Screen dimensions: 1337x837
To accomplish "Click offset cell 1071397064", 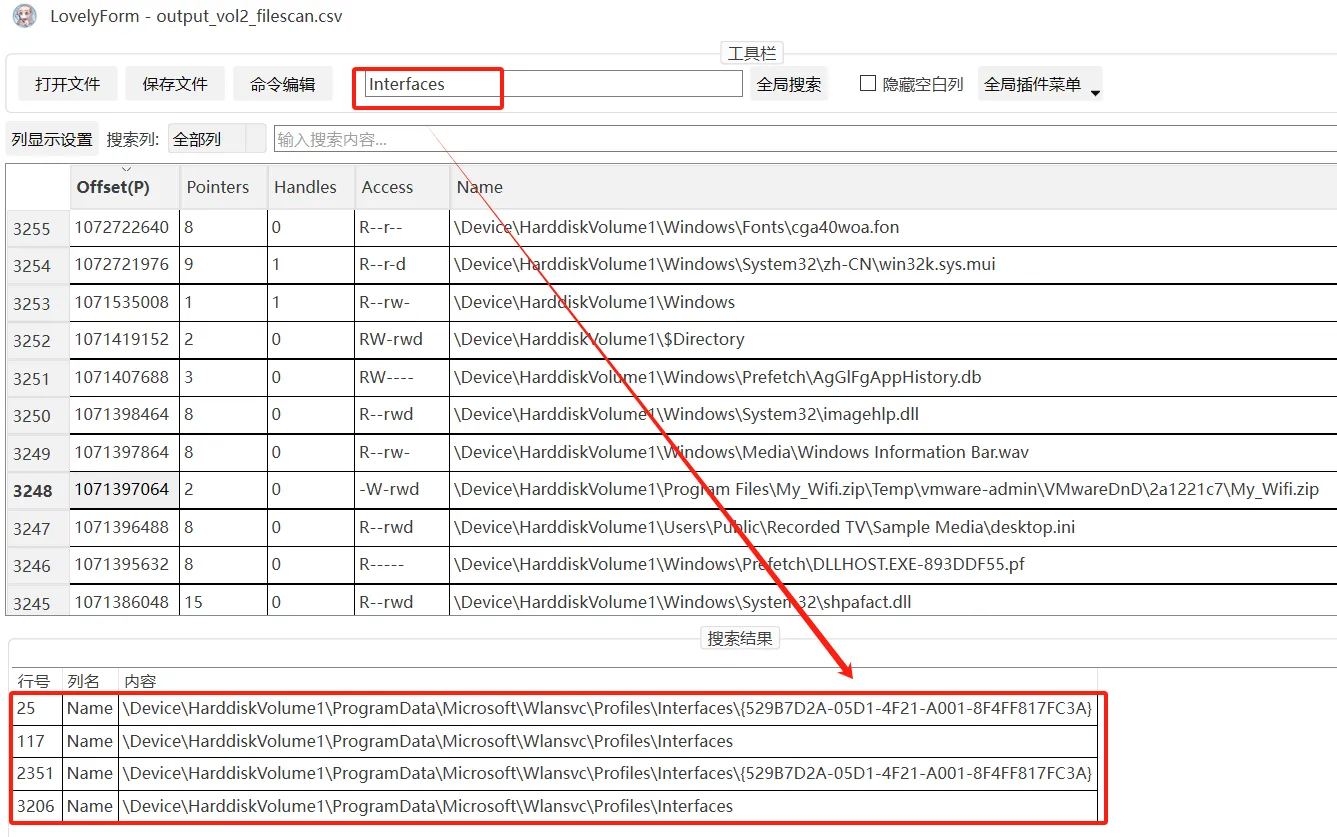I will 125,489.
